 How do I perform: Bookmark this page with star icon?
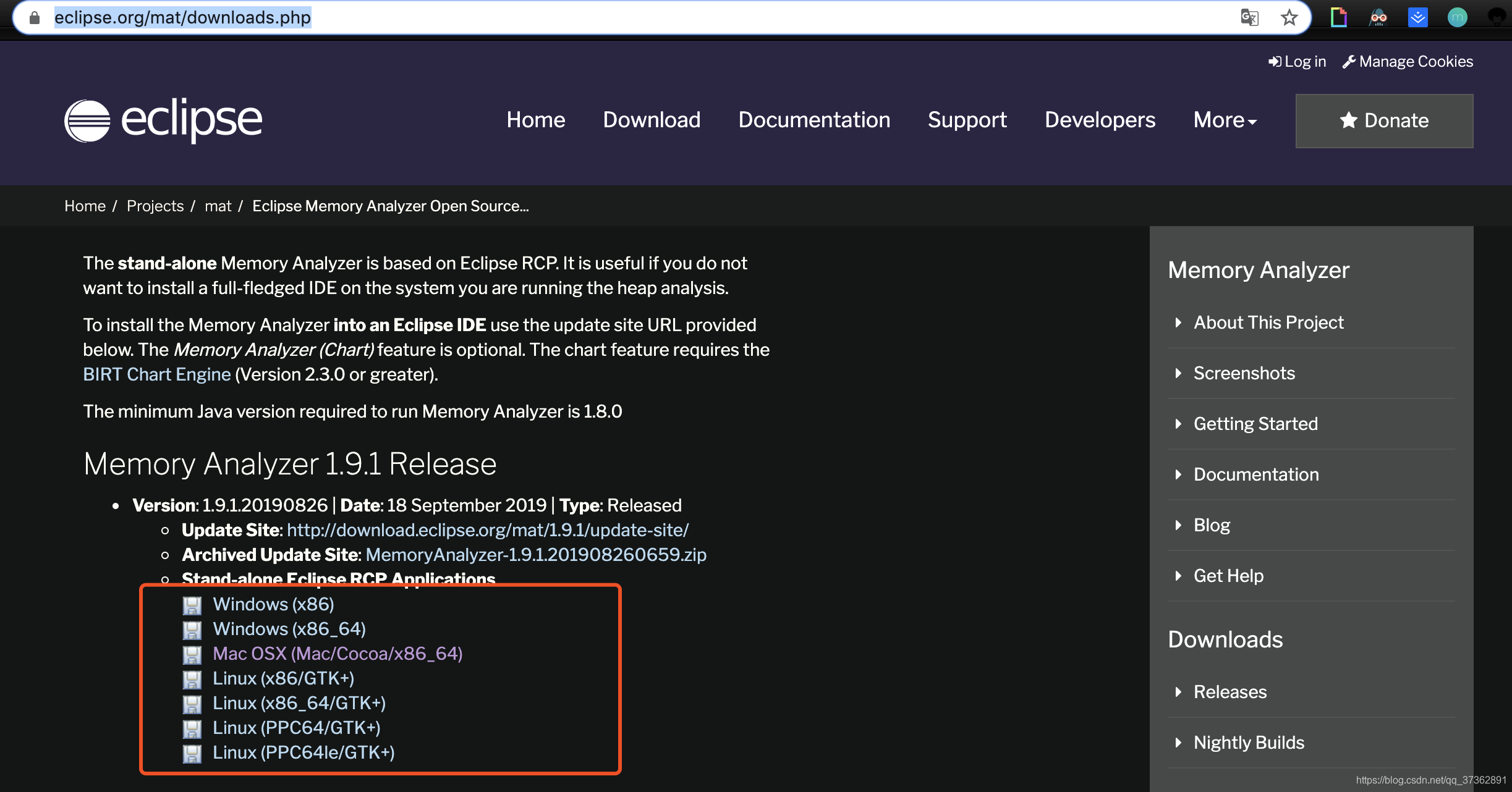pyautogui.click(x=1289, y=17)
